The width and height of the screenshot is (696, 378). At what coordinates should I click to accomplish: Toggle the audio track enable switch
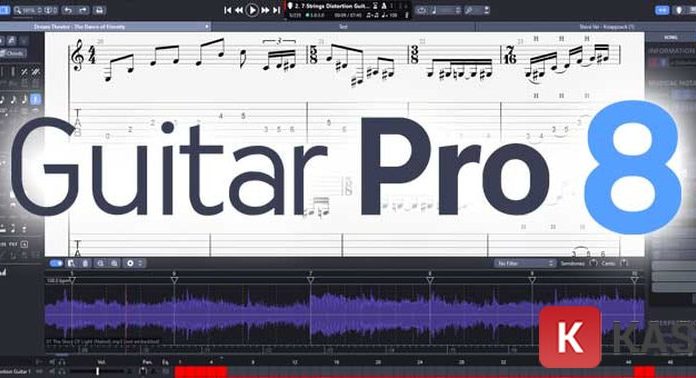pyautogui.click(x=56, y=264)
